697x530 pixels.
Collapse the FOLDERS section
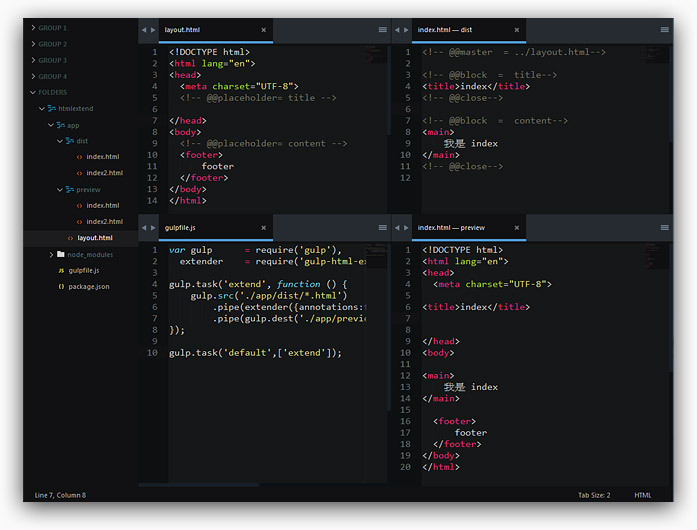point(52,92)
